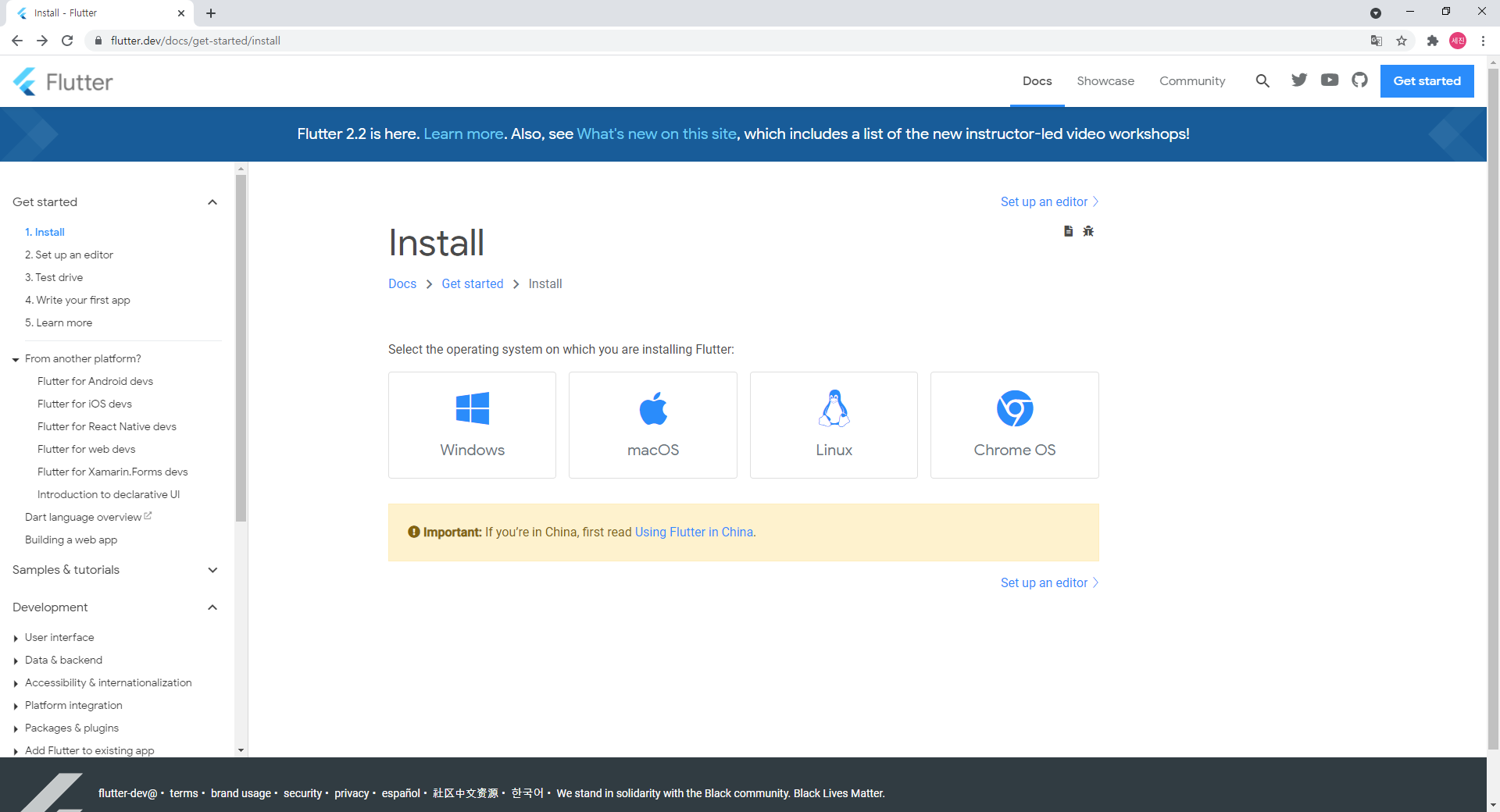View site info via the lock icon

(x=98, y=41)
